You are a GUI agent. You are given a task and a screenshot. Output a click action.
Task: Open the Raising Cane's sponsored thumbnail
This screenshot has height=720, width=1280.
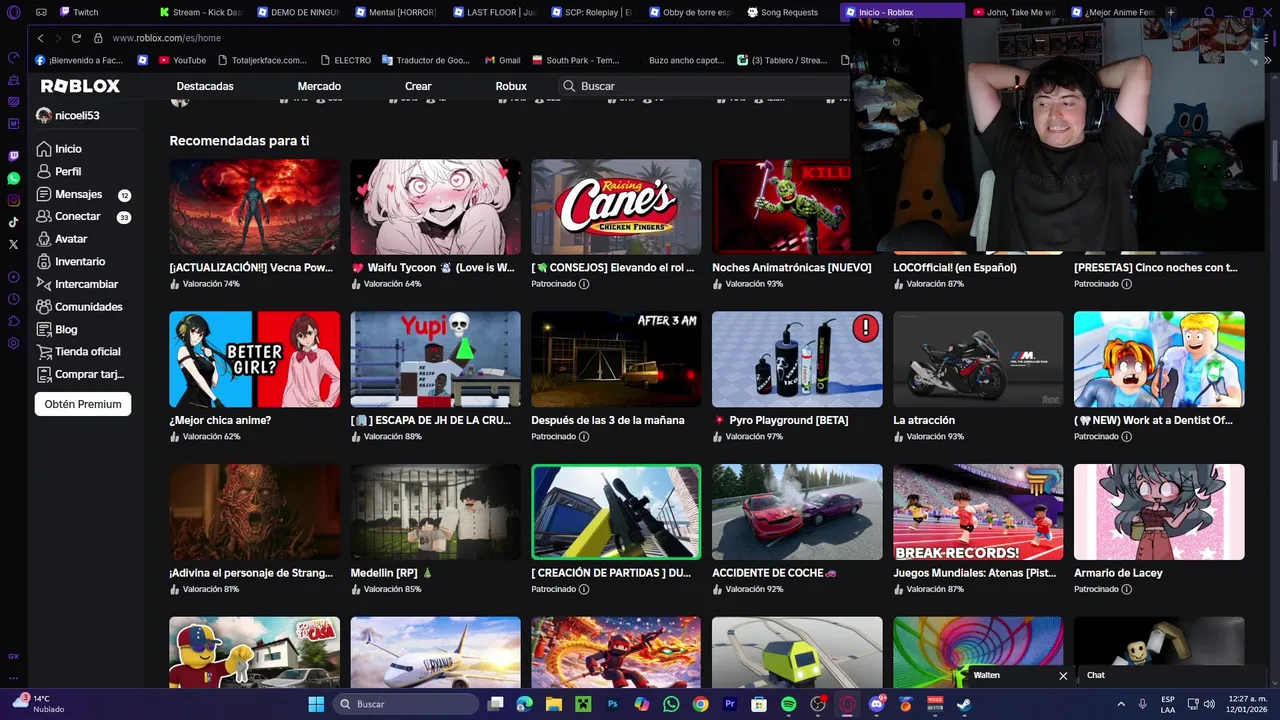(x=616, y=207)
